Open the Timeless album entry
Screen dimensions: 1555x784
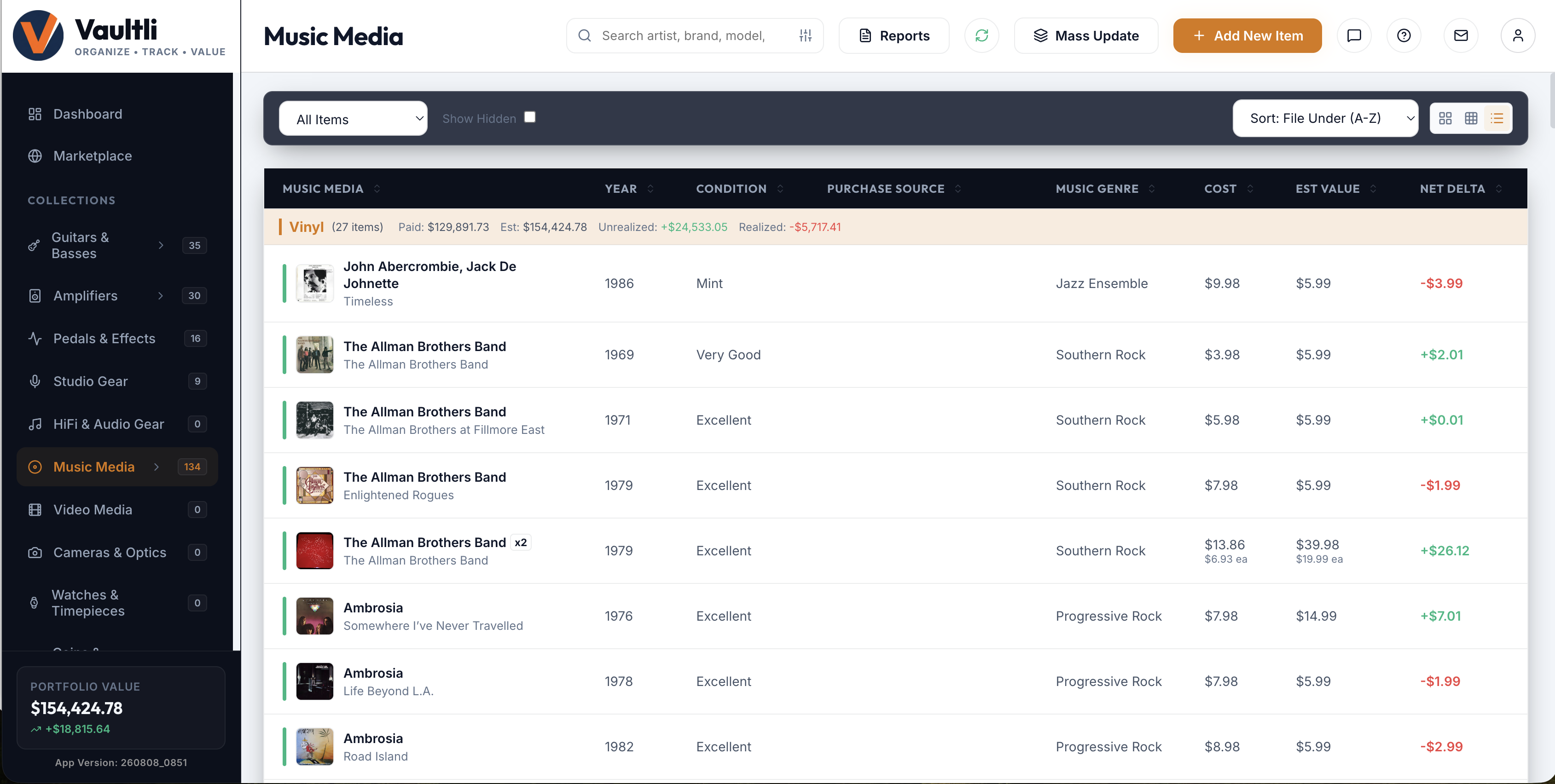click(895, 284)
